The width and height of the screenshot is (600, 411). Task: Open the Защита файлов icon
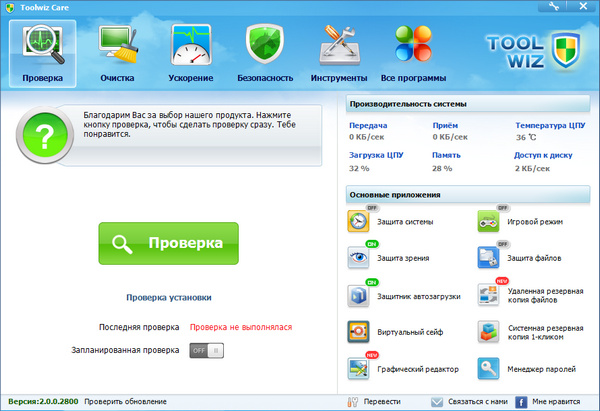488,258
